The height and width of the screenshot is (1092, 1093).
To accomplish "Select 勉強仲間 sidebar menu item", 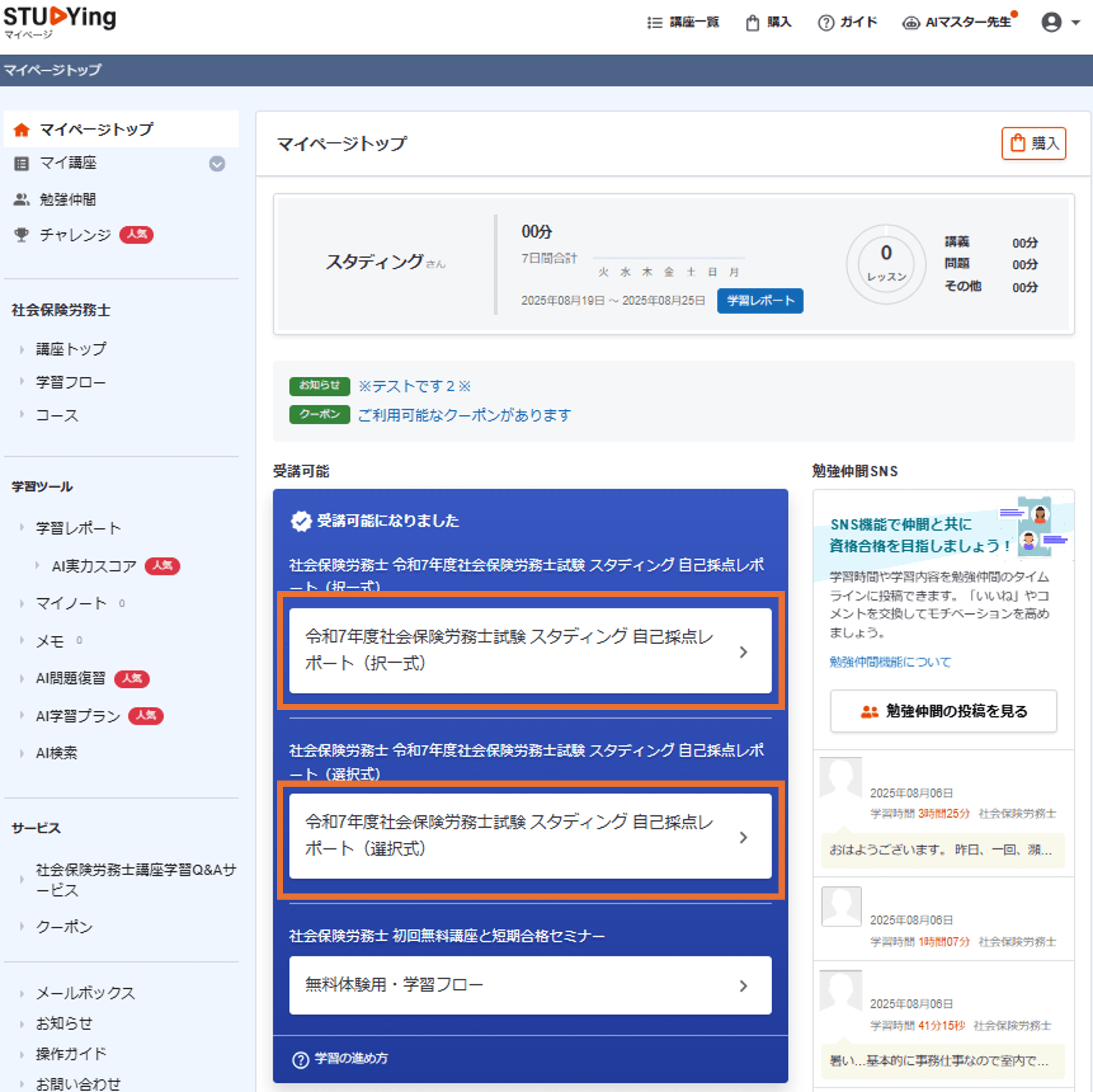I will click(x=67, y=199).
